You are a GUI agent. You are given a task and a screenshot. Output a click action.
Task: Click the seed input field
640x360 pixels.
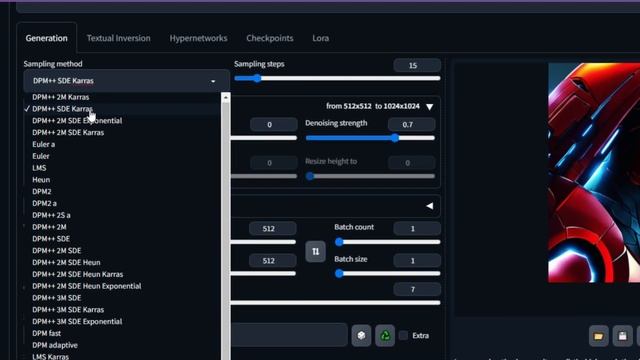[x=289, y=335]
